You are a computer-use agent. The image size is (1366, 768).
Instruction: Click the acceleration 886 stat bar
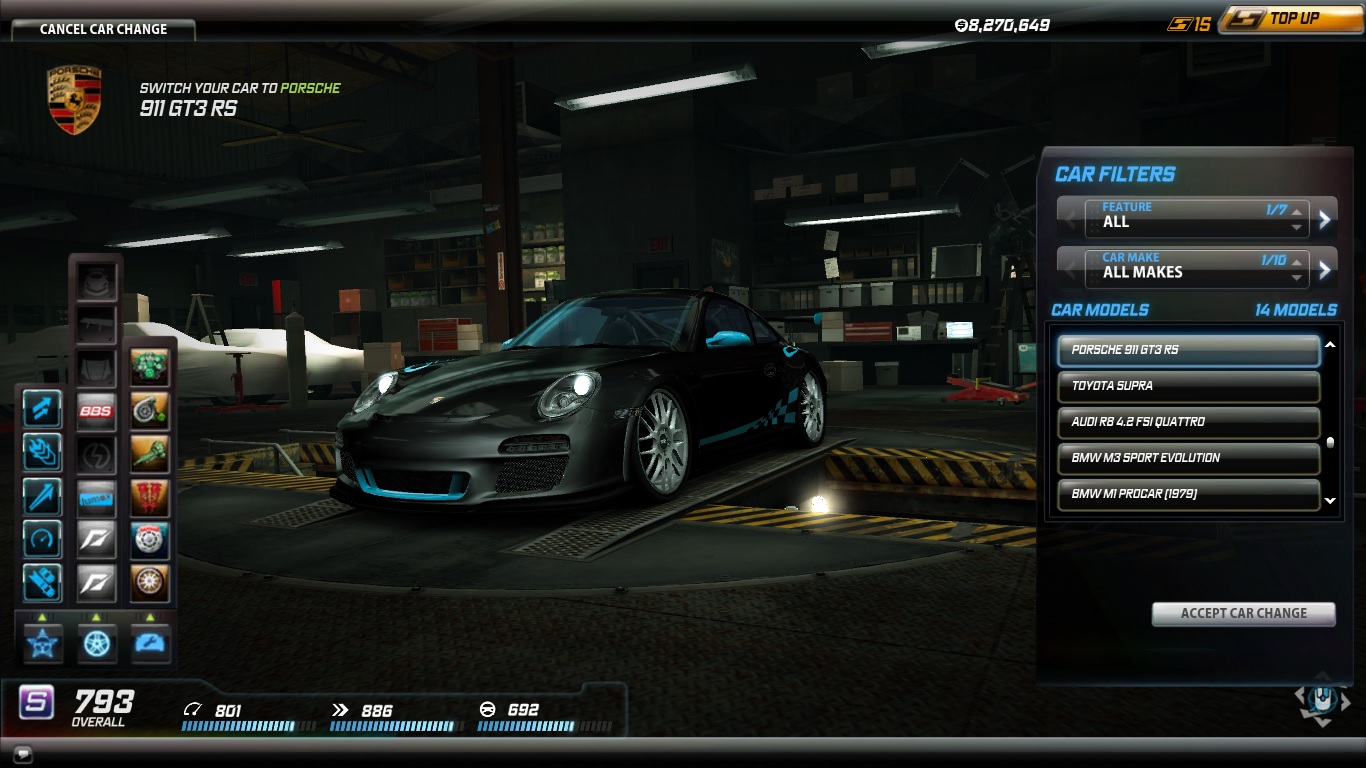pyautogui.click(x=397, y=727)
